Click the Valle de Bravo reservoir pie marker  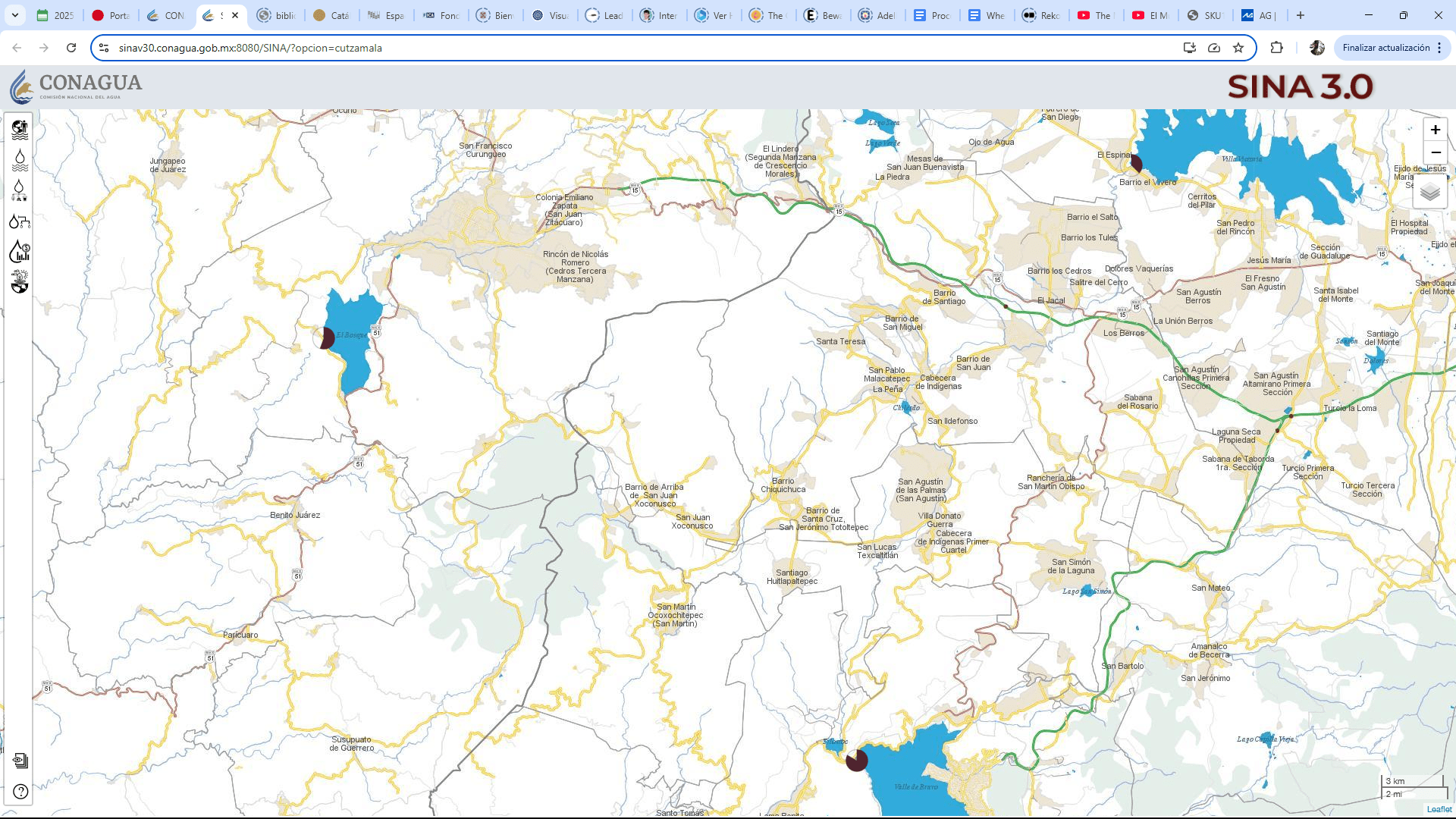pyautogui.click(x=856, y=760)
